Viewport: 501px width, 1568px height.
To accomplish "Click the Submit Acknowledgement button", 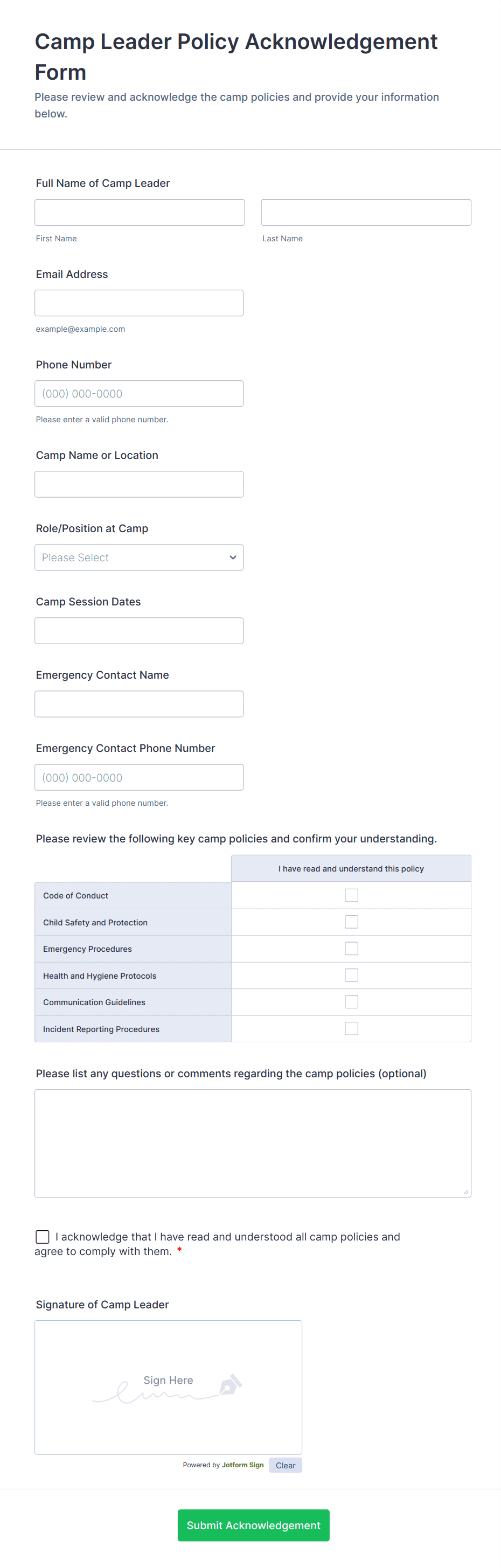I will pos(253,1525).
